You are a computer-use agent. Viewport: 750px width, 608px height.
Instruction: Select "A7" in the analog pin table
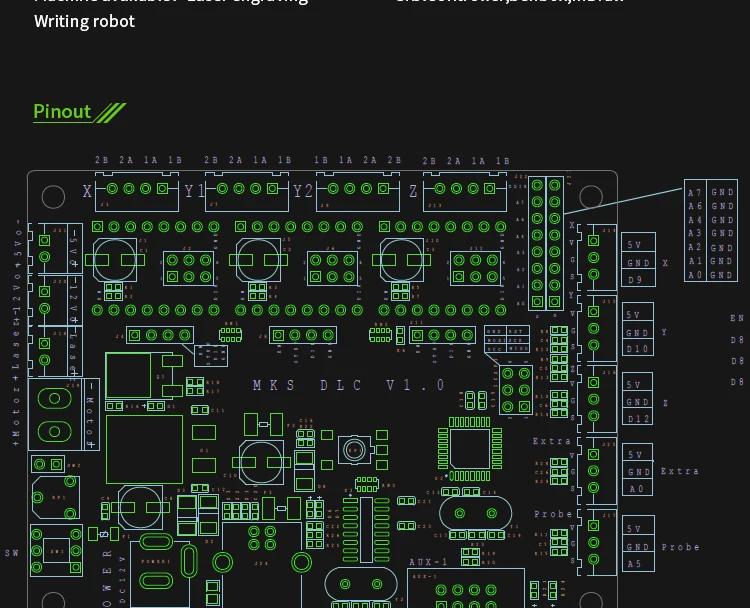click(695, 193)
